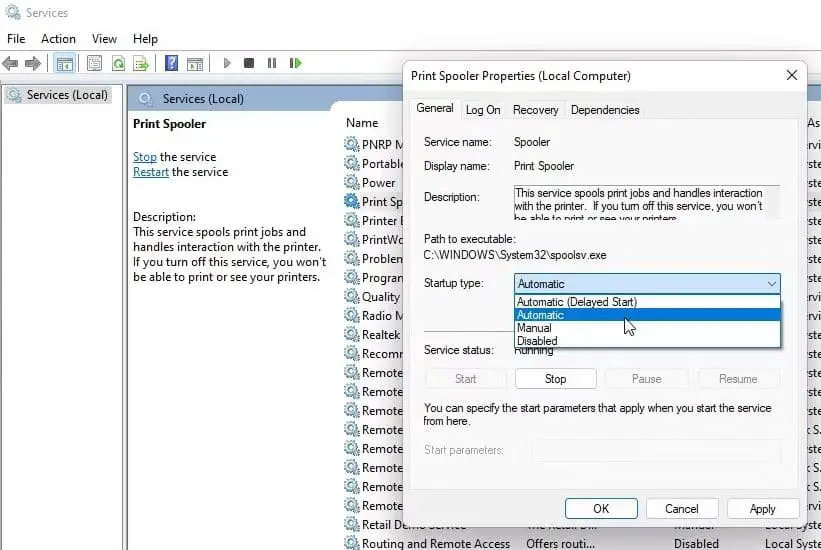Switch to the Dependencies tab
821x550 pixels.
click(604, 110)
